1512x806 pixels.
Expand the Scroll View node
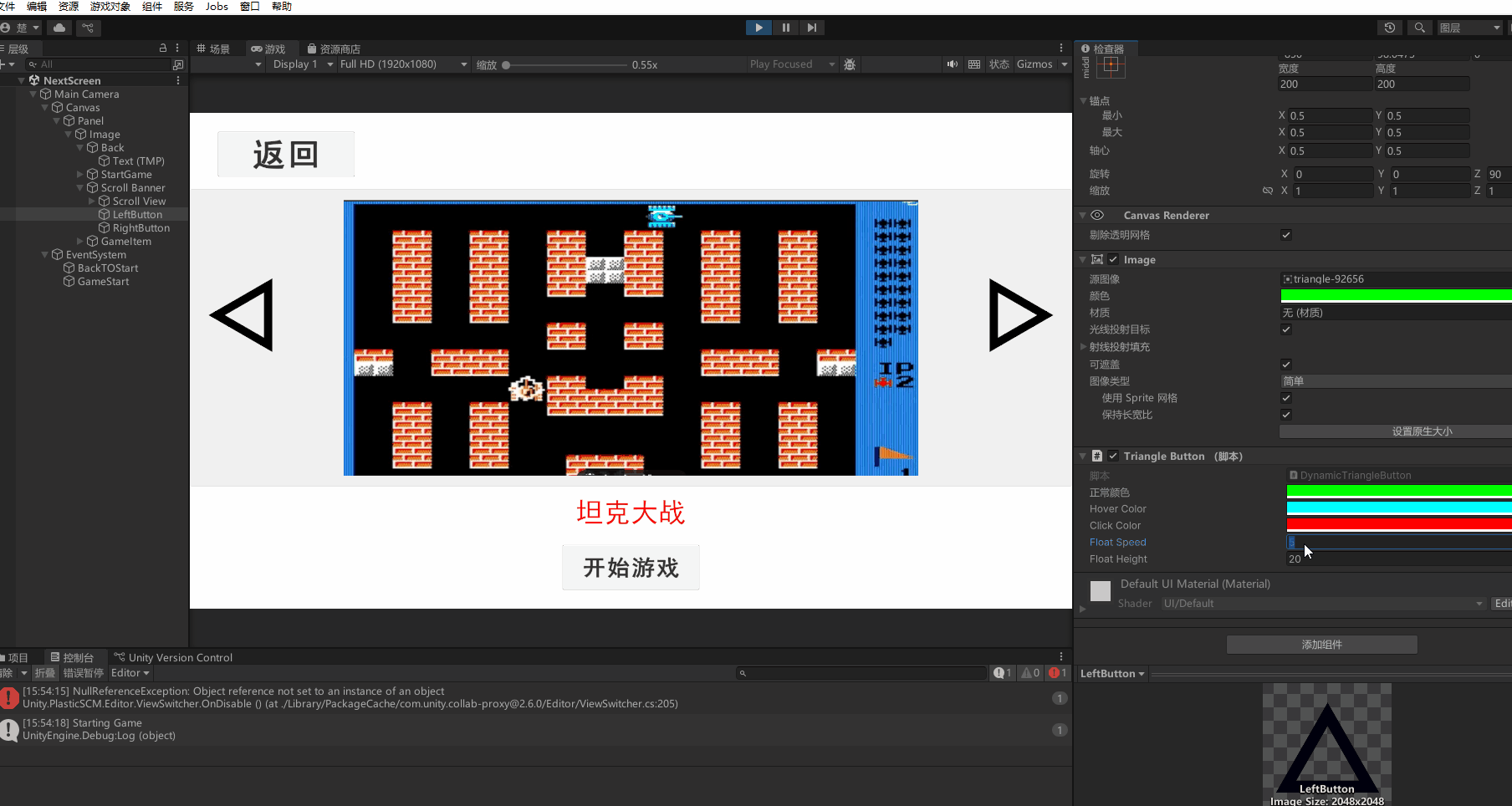click(92, 201)
